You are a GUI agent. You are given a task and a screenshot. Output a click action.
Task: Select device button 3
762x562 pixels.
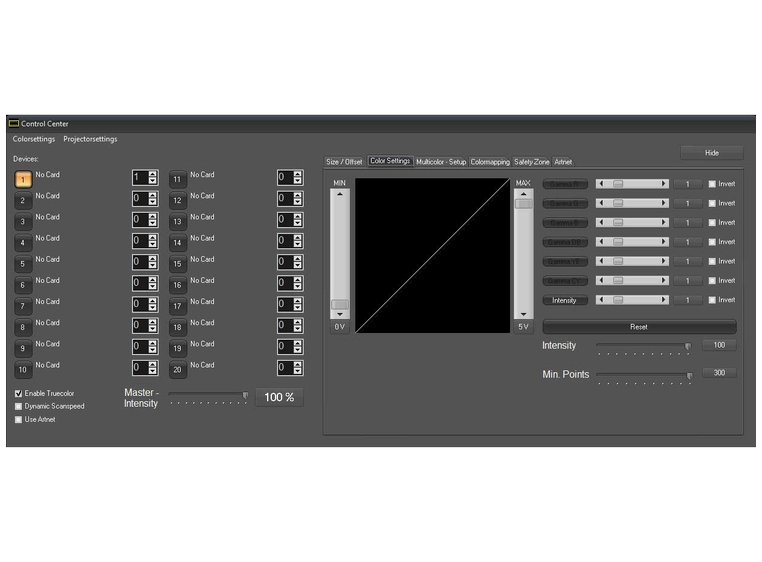coord(23,222)
